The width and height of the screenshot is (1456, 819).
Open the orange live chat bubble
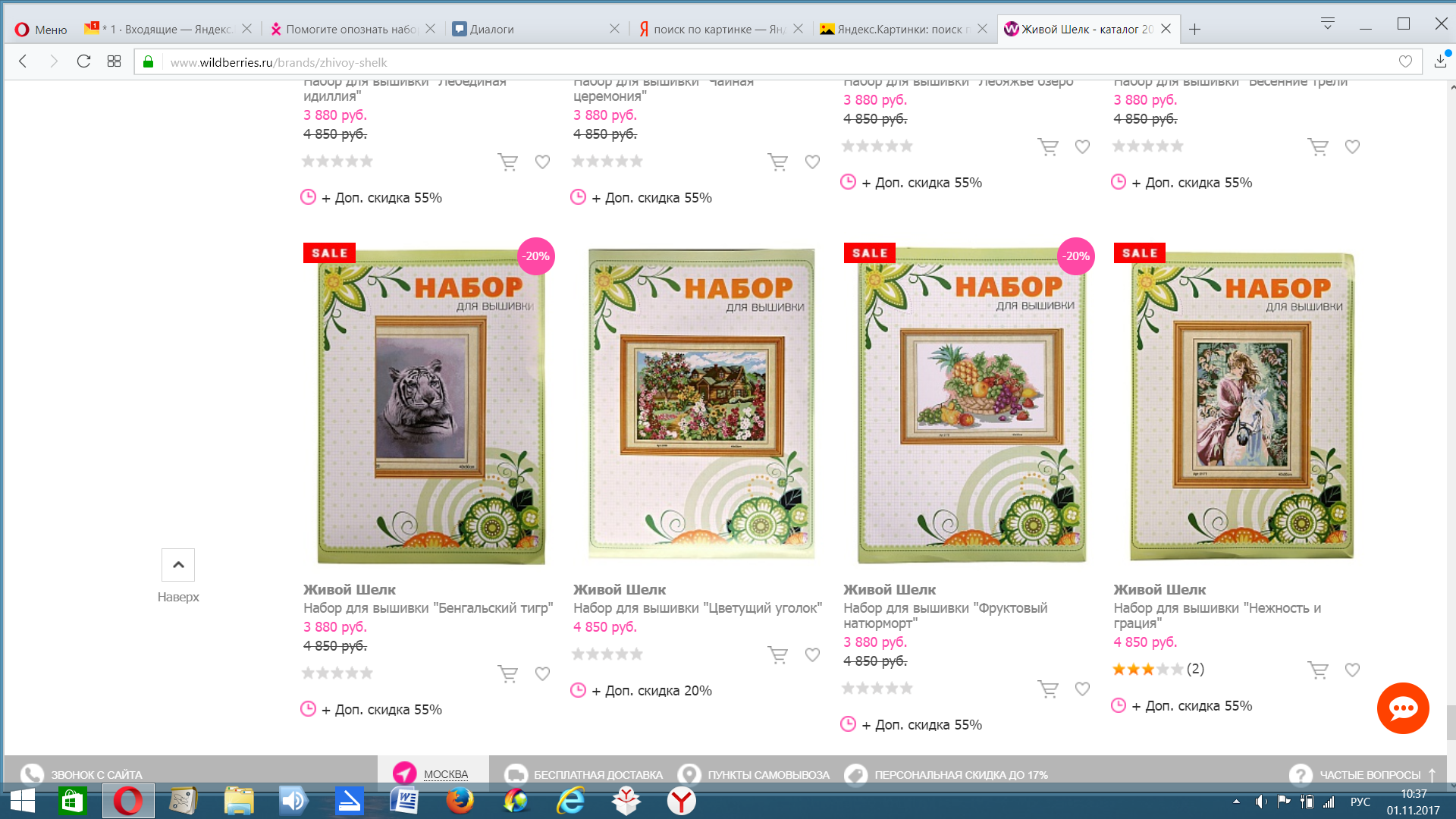pos(1403,708)
